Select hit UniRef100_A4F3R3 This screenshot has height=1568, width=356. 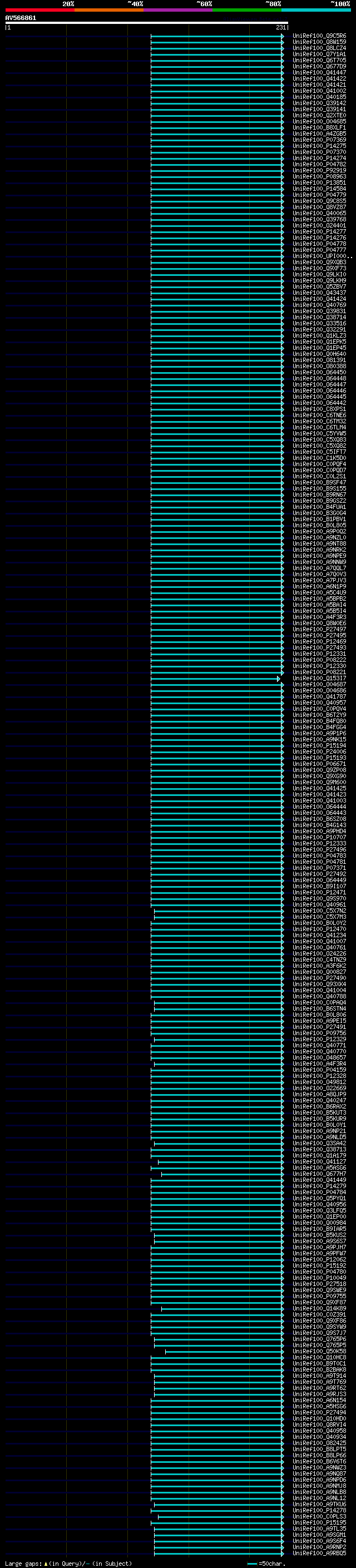319,617
